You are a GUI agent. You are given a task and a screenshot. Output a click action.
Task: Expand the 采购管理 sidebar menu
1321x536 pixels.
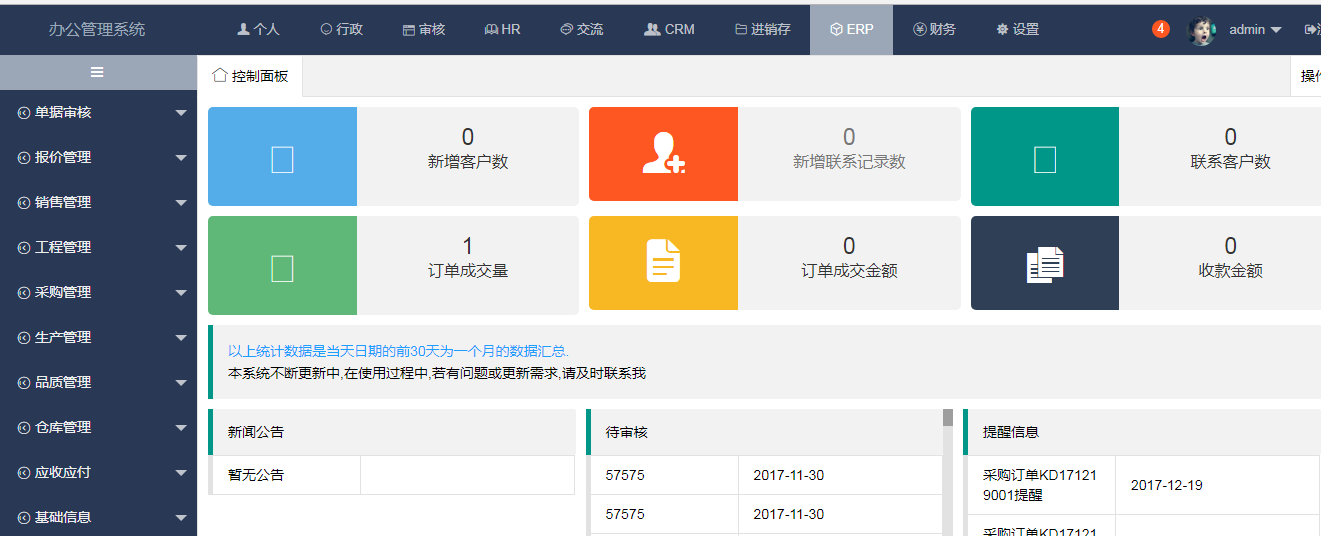pyautogui.click(x=98, y=292)
